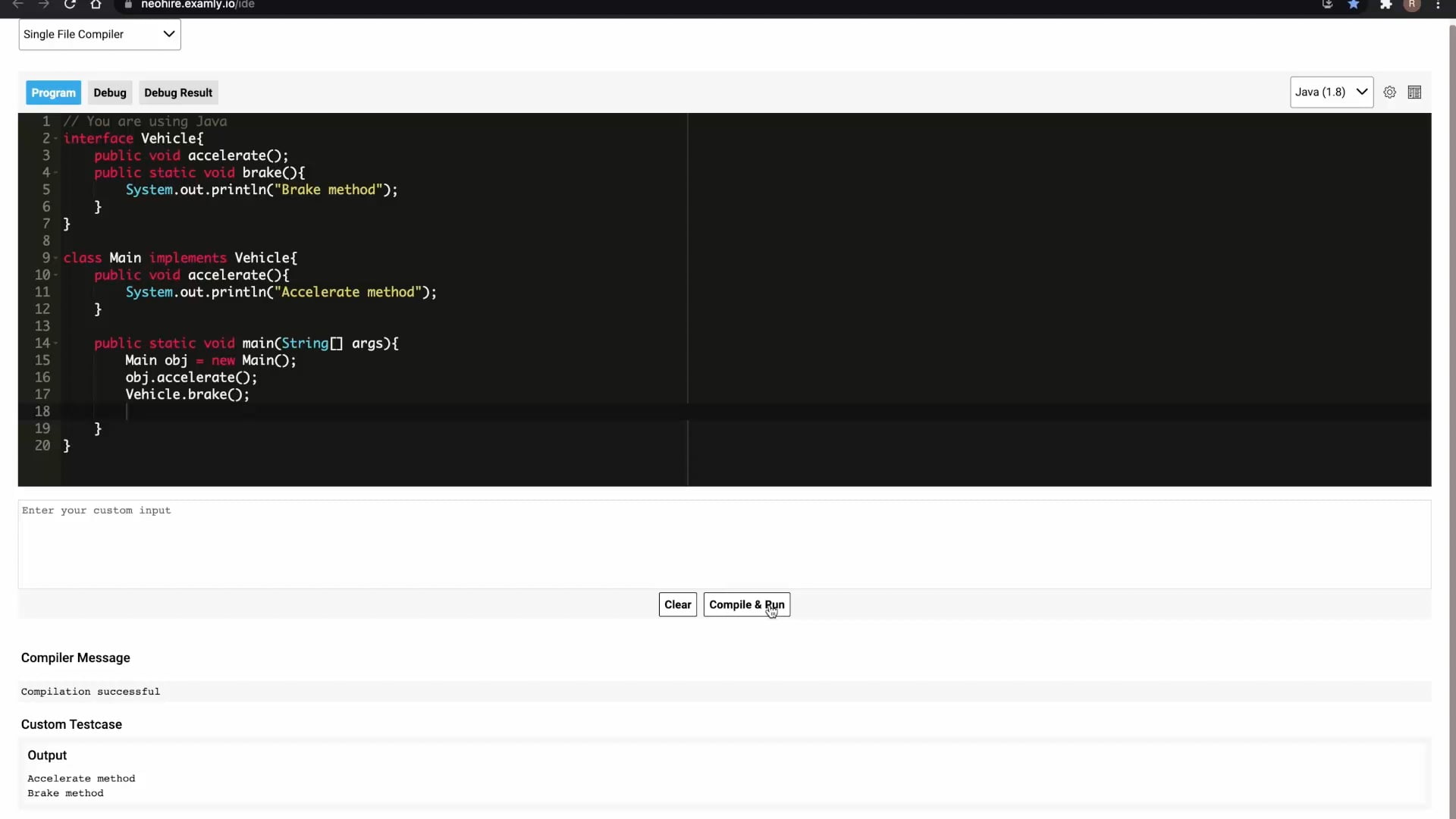The height and width of the screenshot is (819, 1456).
Task: Collapse the interface Vehicle block at line 2
Action: 56,139
